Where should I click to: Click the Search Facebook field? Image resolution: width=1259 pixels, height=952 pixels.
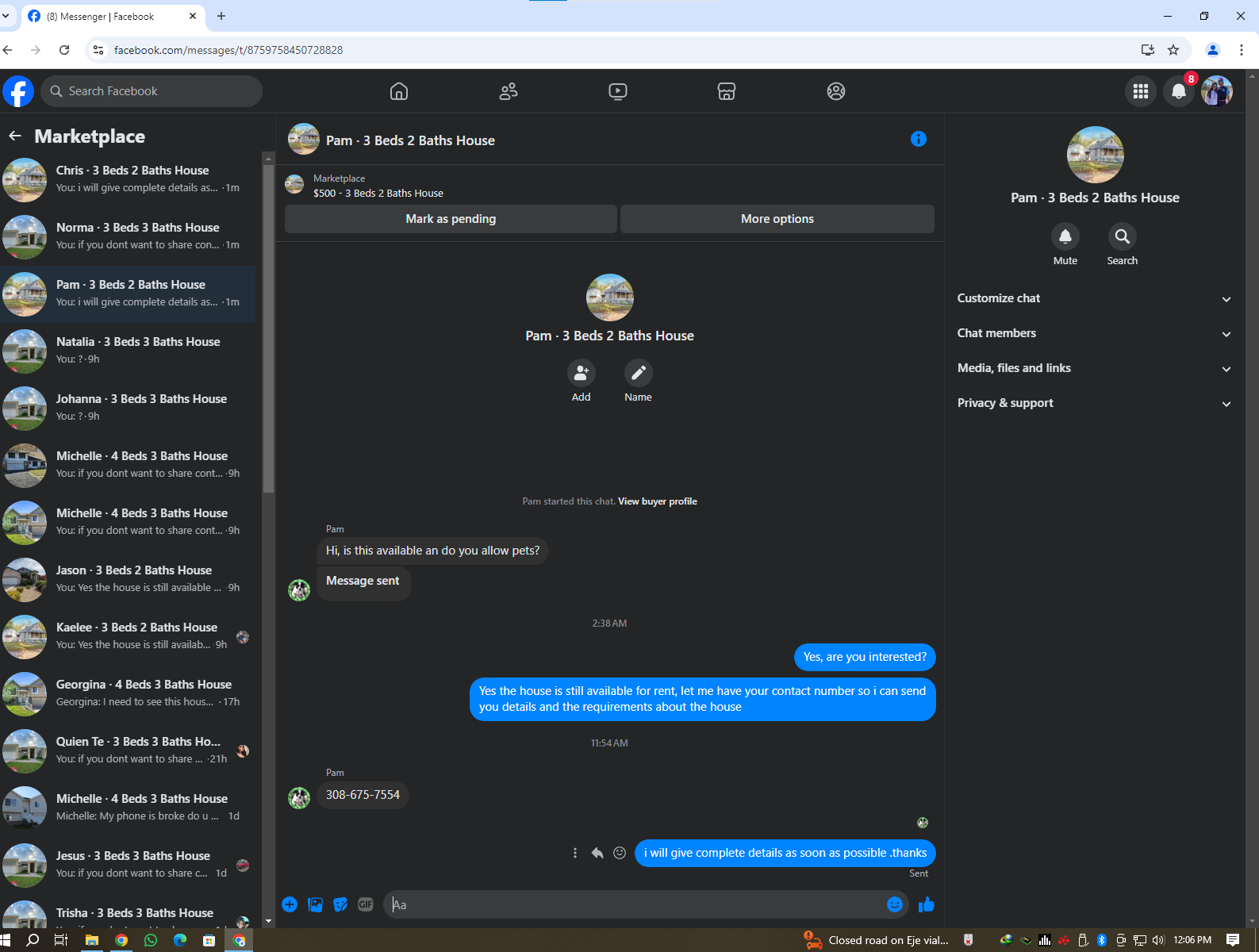152,91
